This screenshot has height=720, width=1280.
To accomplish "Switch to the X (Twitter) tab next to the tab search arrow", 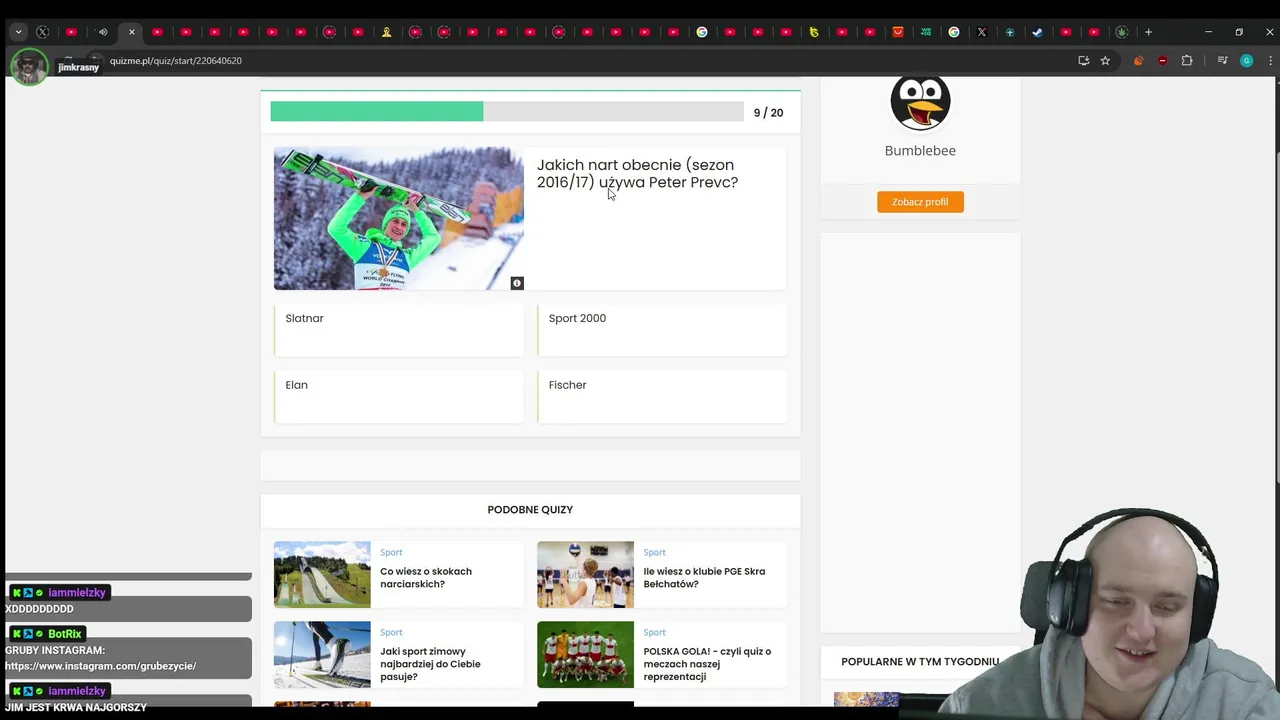I will coord(43,32).
